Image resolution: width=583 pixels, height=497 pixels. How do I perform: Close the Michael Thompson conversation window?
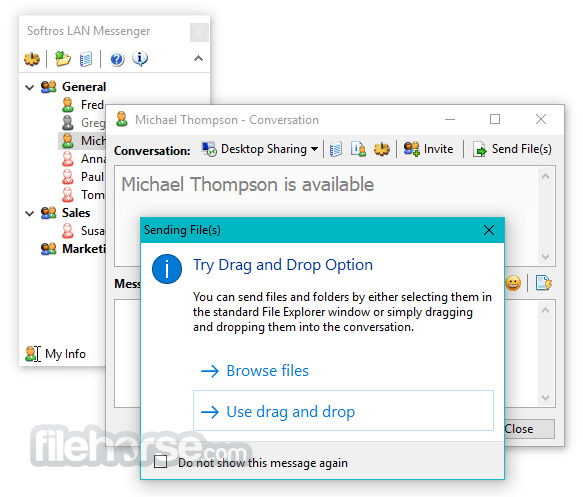[x=541, y=119]
